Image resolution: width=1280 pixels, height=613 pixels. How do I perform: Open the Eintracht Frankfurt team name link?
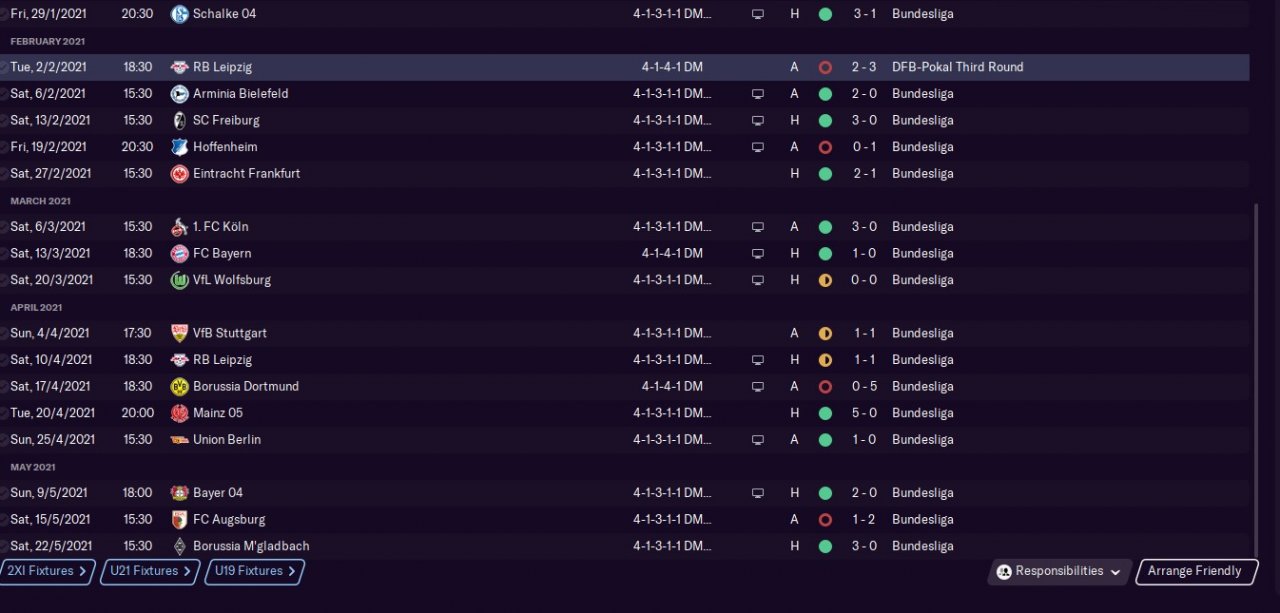(x=246, y=174)
